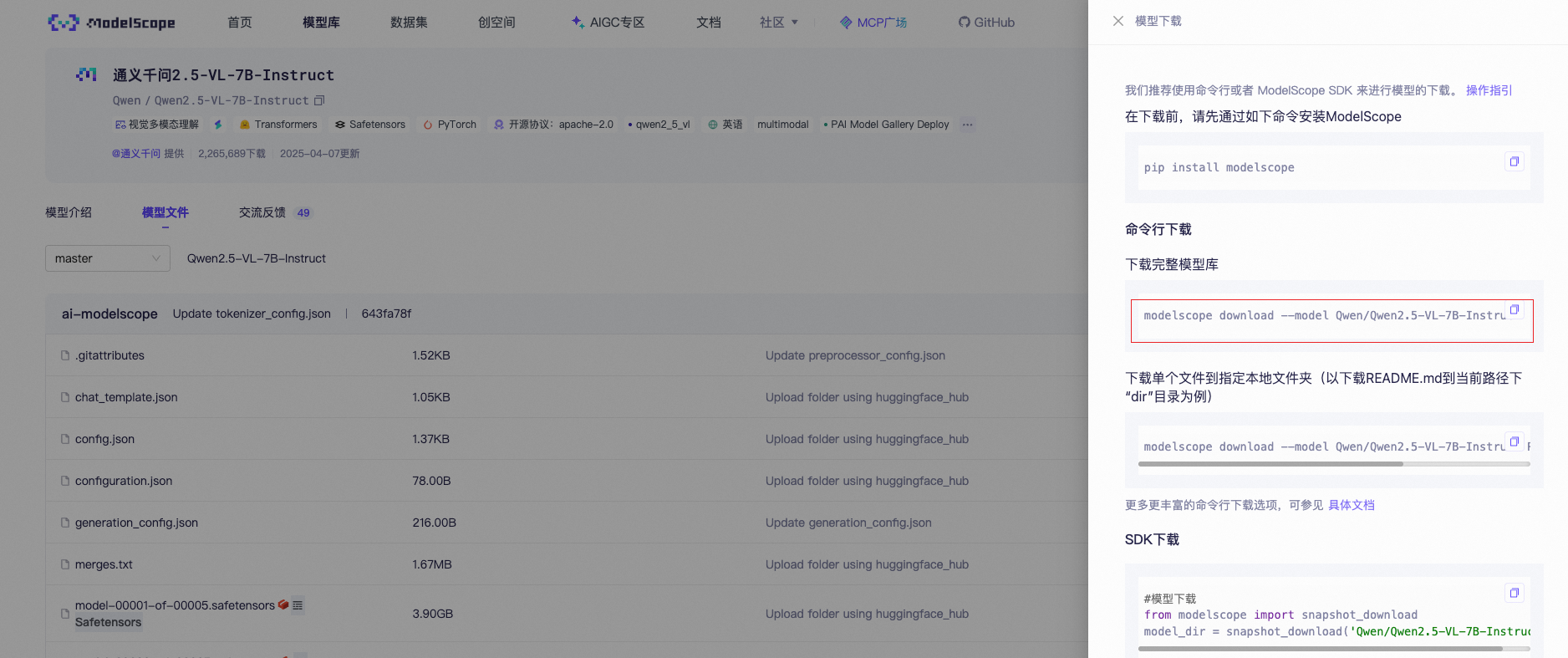Click Update generation_config.json commit message
Screen dimensions: 1568x658
(848, 523)
